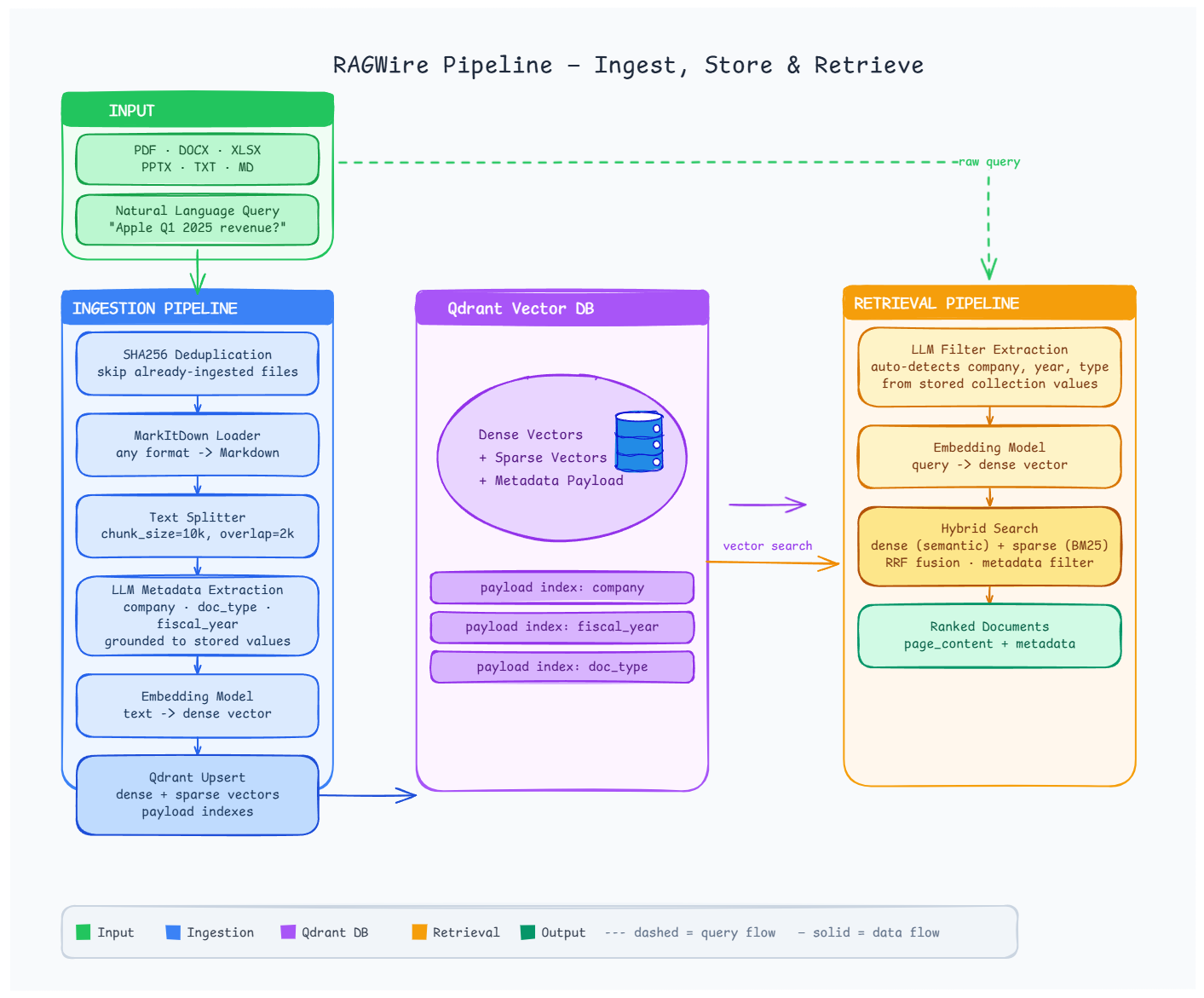Click the LLM Filter Extraction box
This screenshot has width=1204, height=998.
pyautogui.click(x=989, y=367)
